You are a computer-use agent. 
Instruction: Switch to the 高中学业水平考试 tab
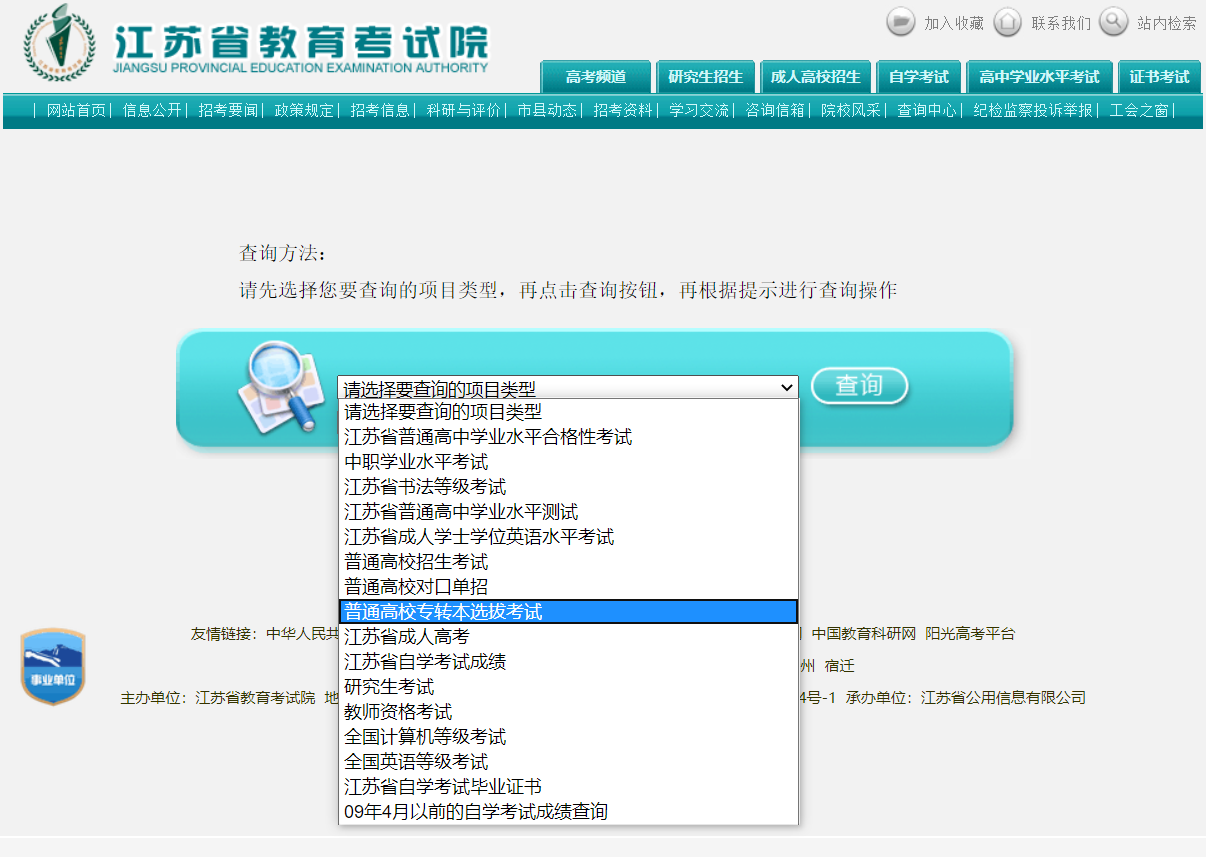(1039, 77)
